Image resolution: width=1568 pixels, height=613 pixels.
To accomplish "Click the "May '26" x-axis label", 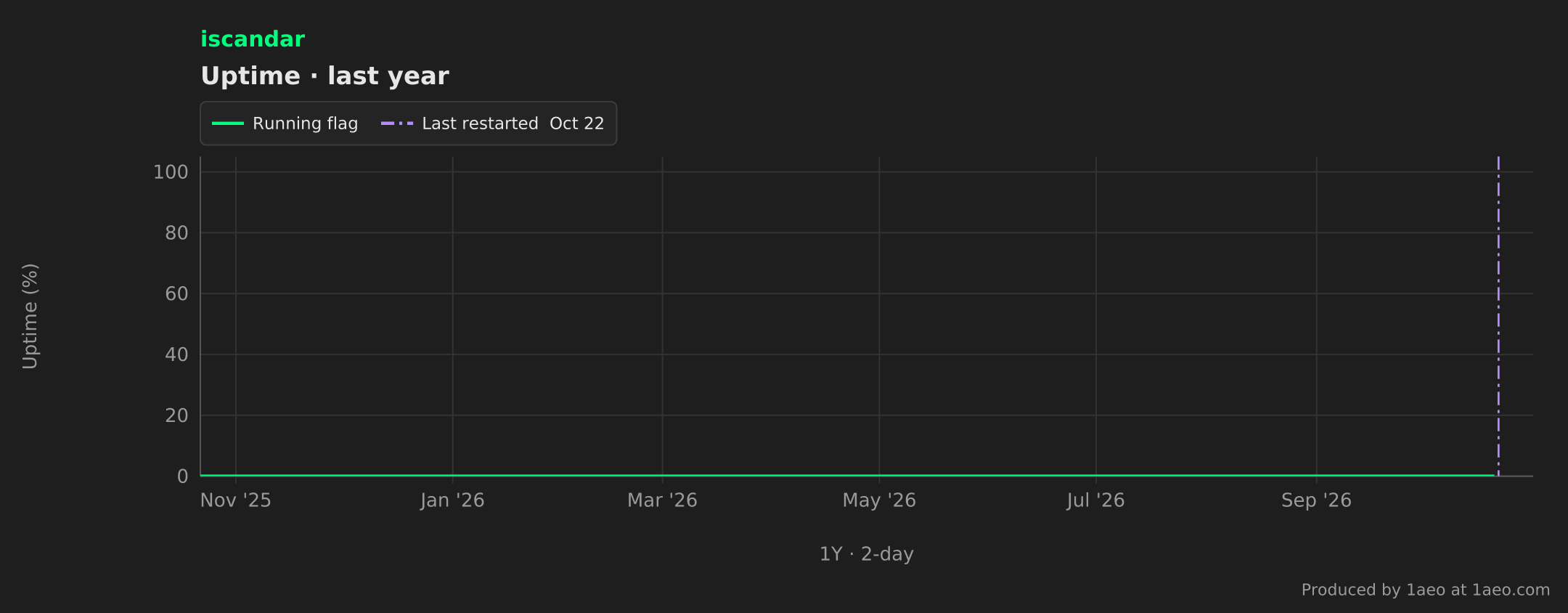I will (x=879, y=500).
